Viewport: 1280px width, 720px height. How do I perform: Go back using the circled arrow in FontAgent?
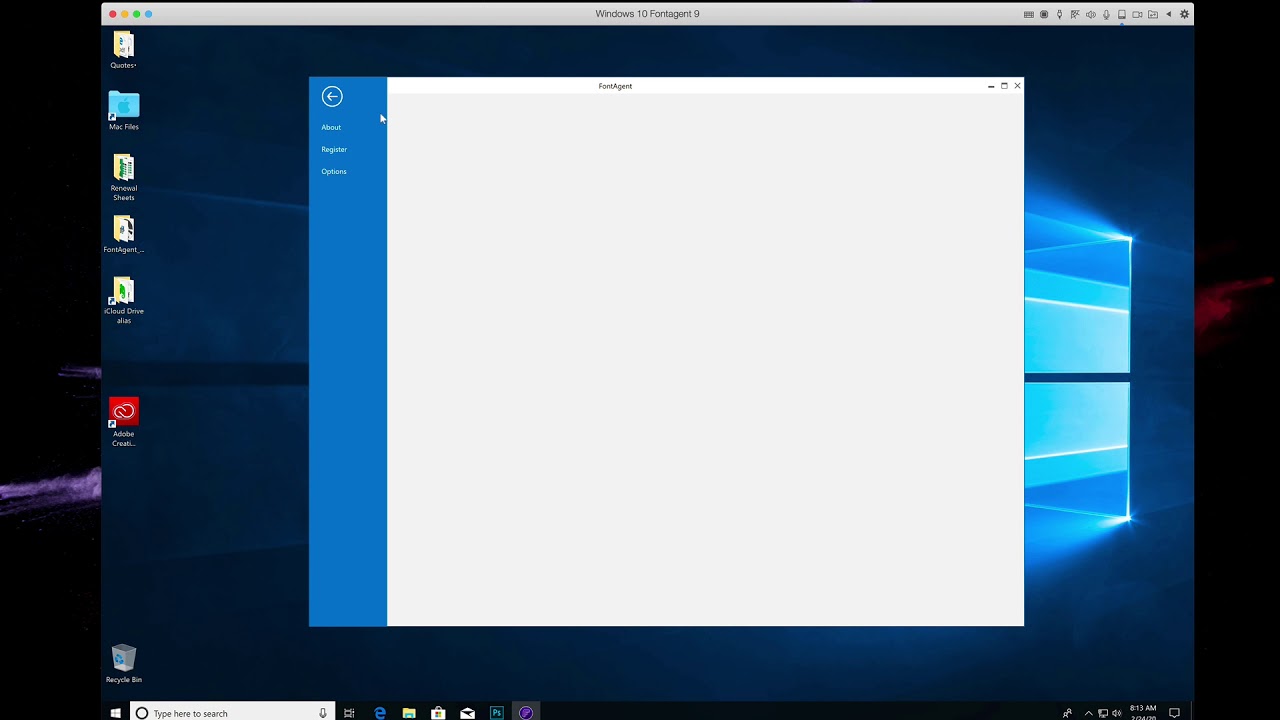[332, 96]
